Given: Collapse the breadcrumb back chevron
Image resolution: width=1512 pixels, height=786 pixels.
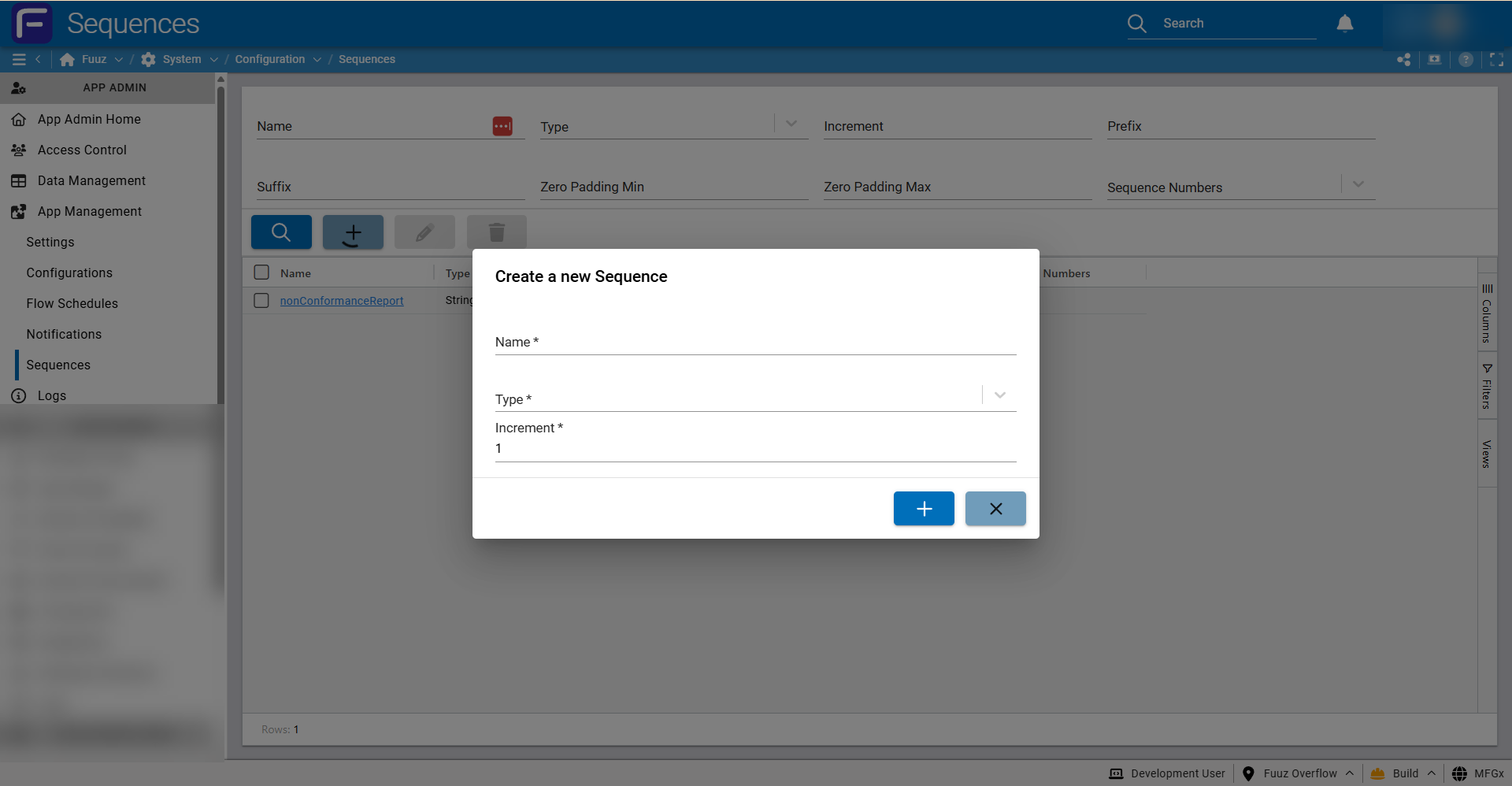Looking at the screenshot, I should tap(38, 60).
